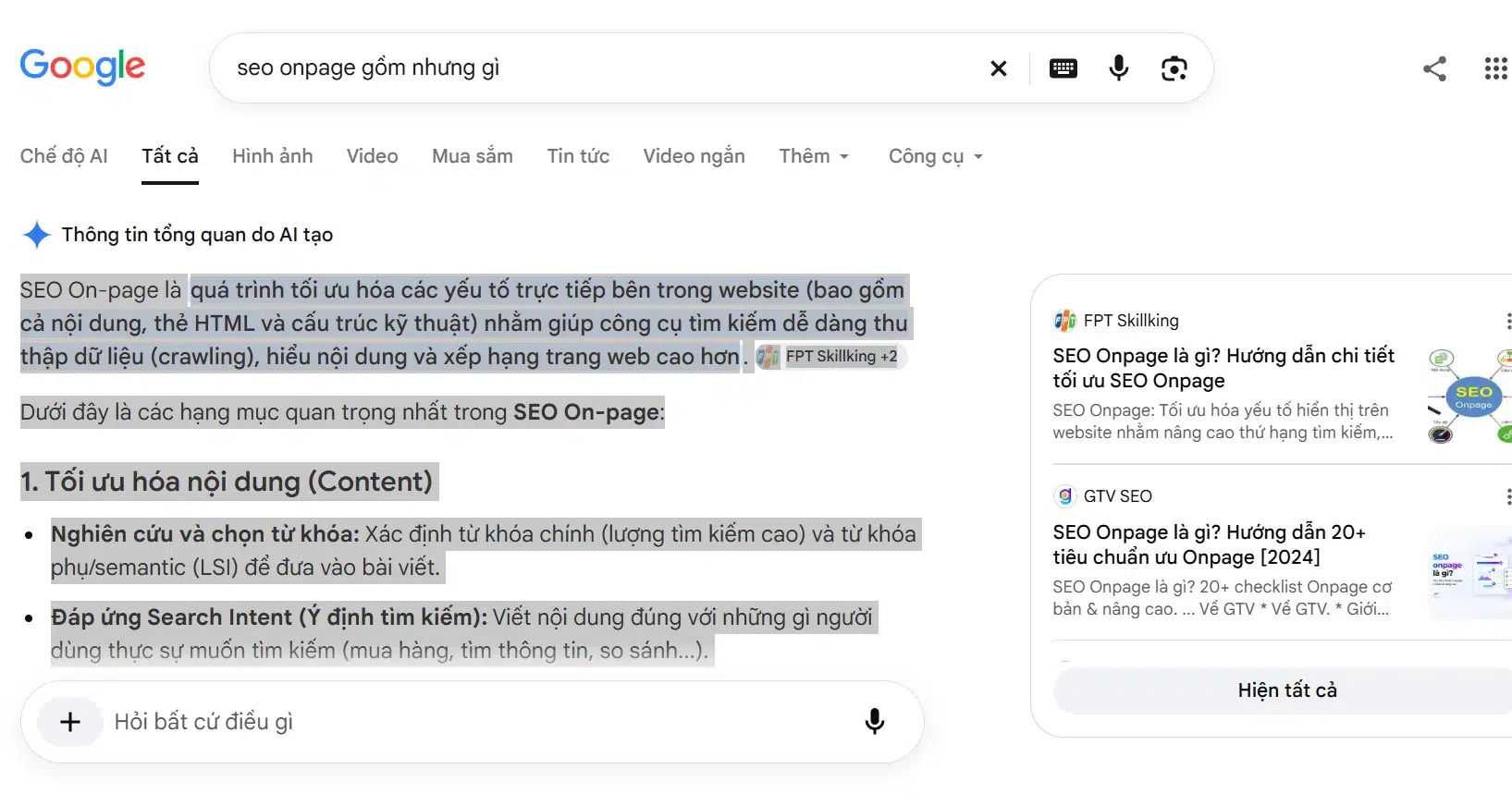The height and width of the screenshot is (806, 1512).
Task: Click the share icon
Action: (1434, 68)
